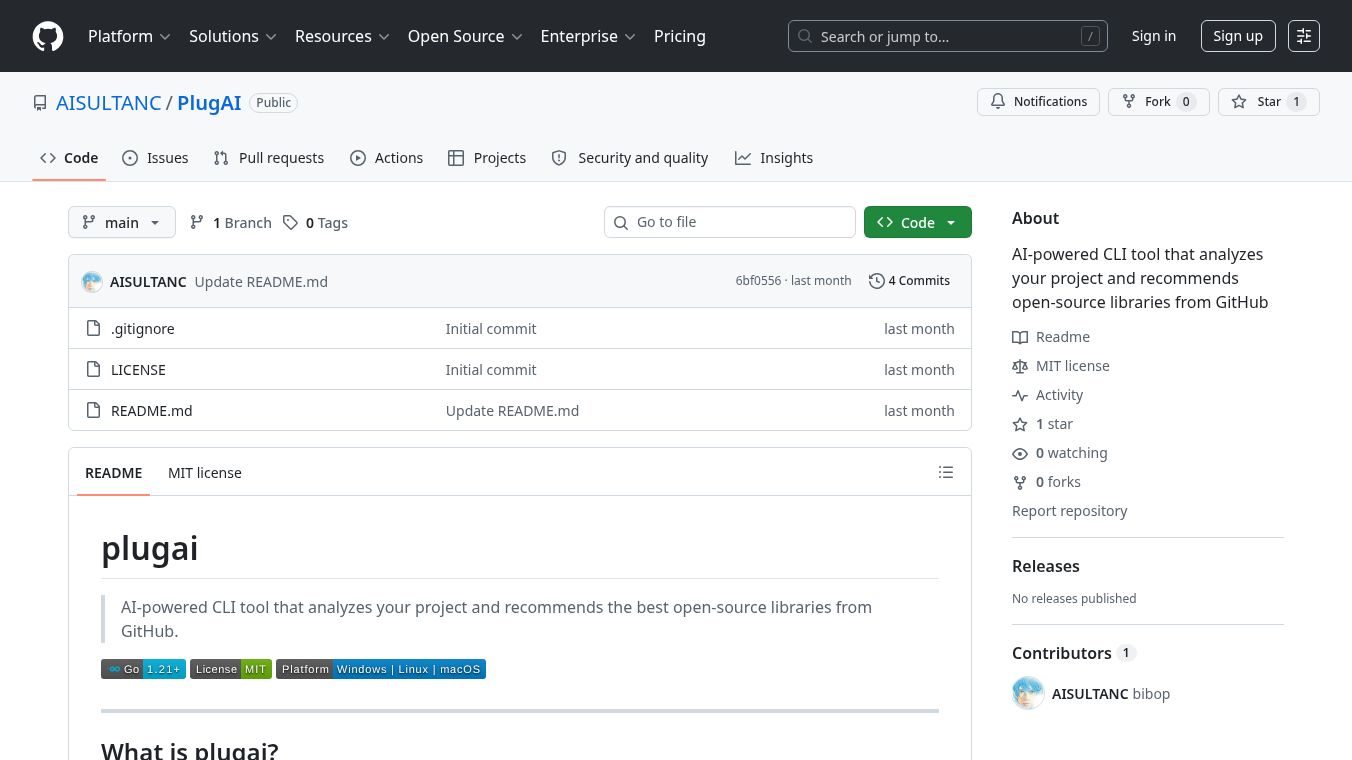The height and width of the screenshot is (760, 1352).
Task: Switch to the Actions tab
Action: point(386,158)
